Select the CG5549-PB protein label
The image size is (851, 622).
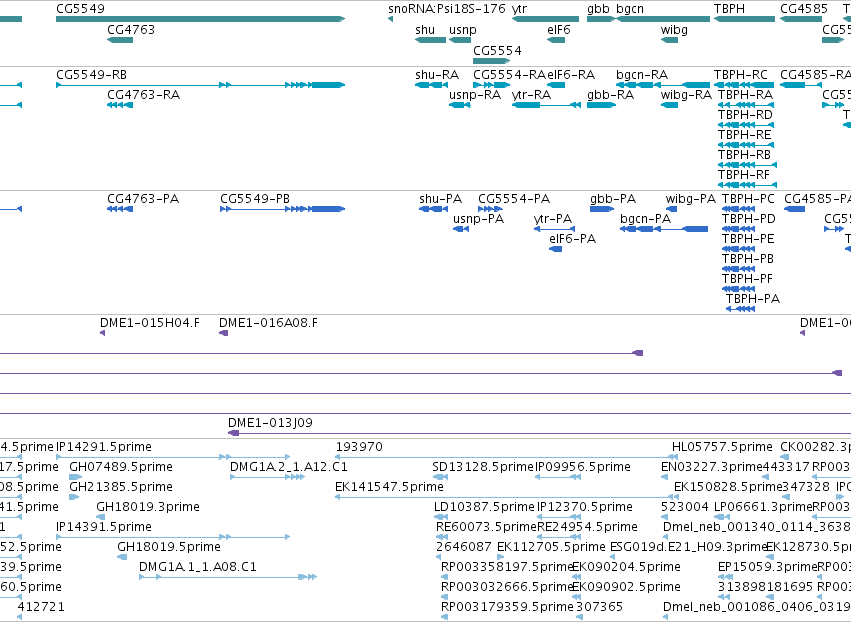pos(255,199)
